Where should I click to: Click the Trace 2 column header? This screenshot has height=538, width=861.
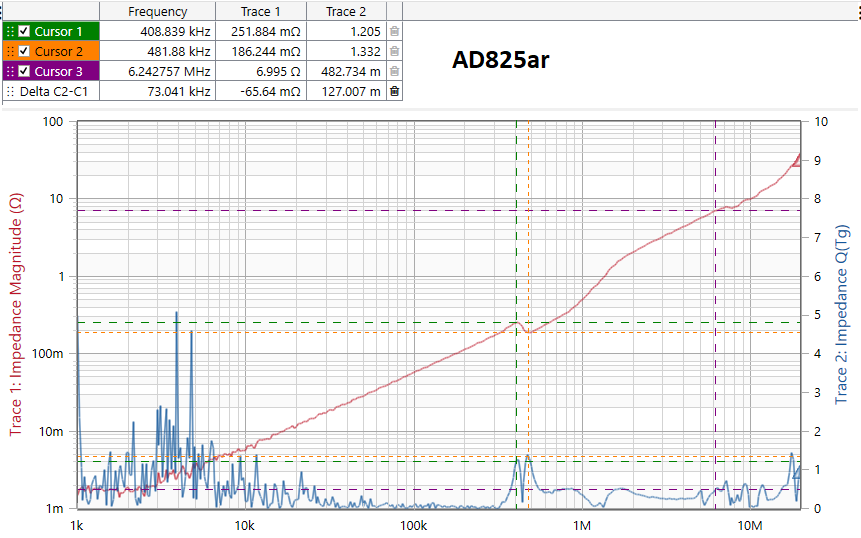pos(346,12)
